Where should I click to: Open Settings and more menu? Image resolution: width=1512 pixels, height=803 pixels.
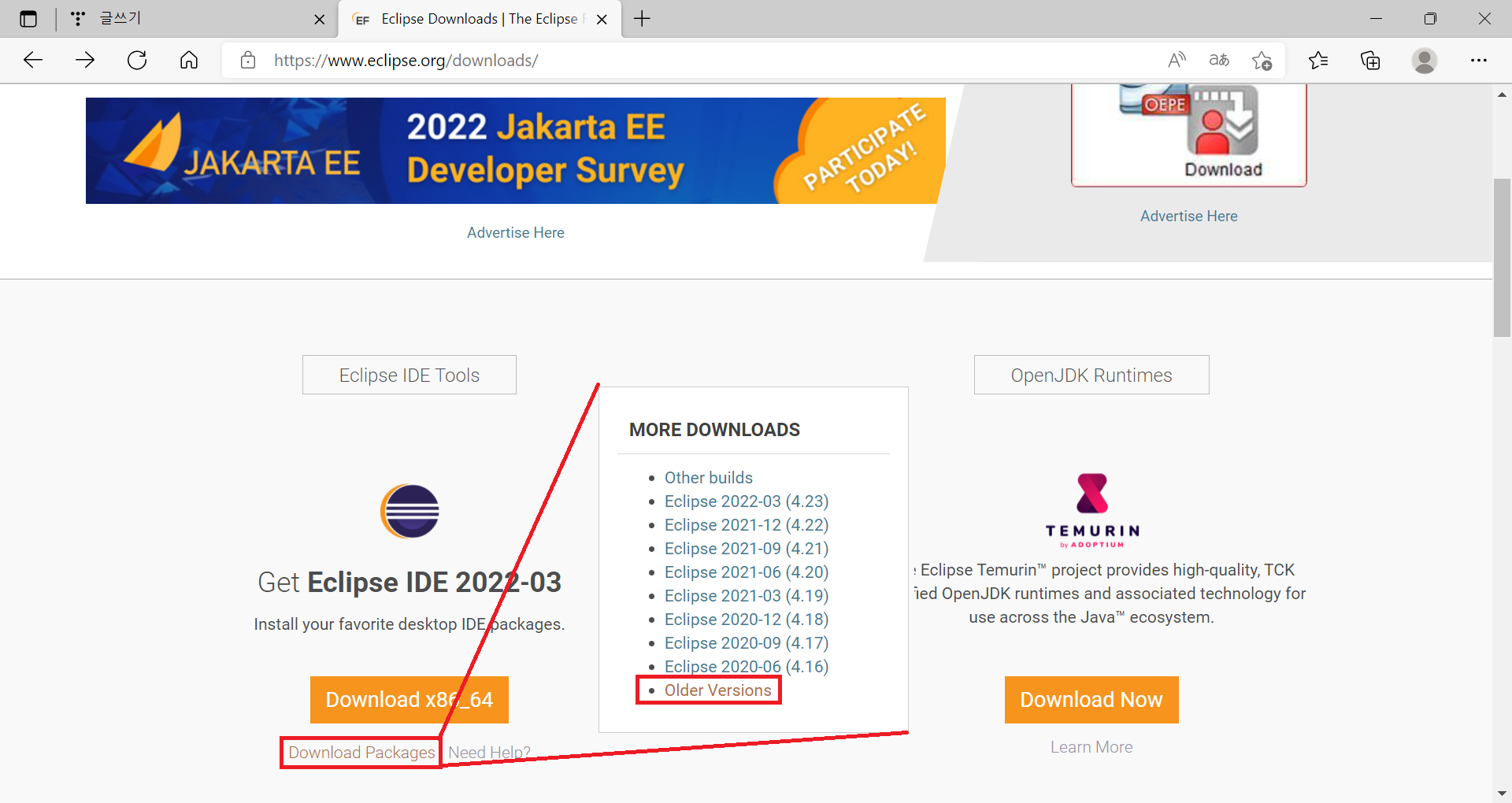pyautogui.click(x=1479, y=61)
